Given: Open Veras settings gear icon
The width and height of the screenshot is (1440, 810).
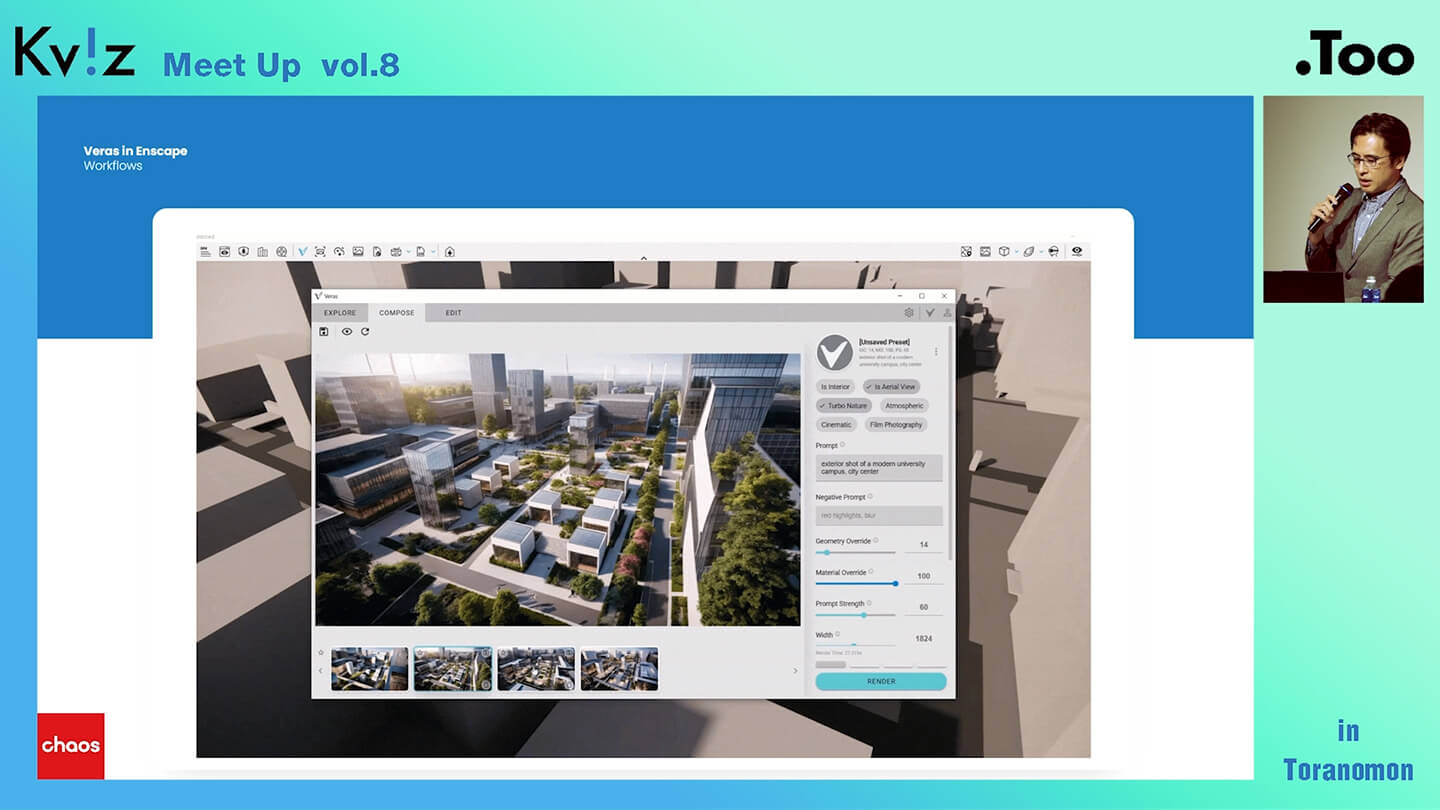Looking at the screenshot, I should (x=909, y=313).
